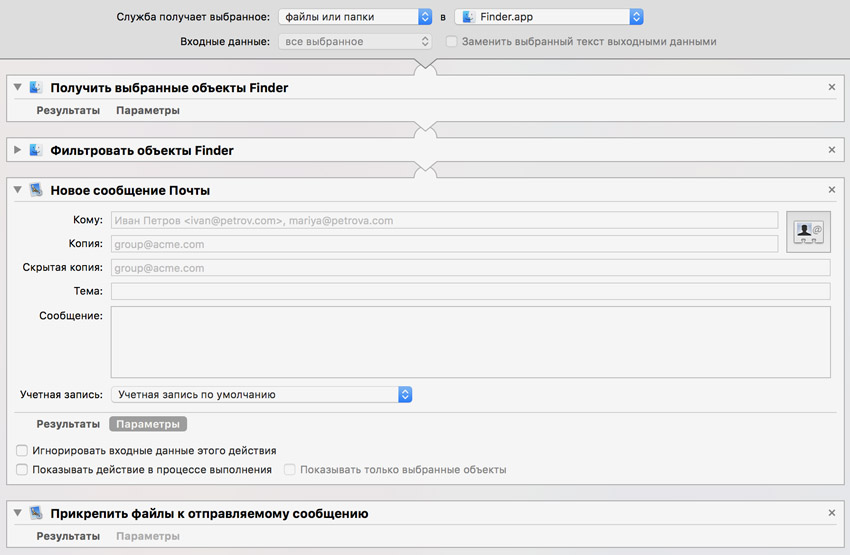Click the selected Параметры tab of Новое сообщение Почты

point(148,424)
